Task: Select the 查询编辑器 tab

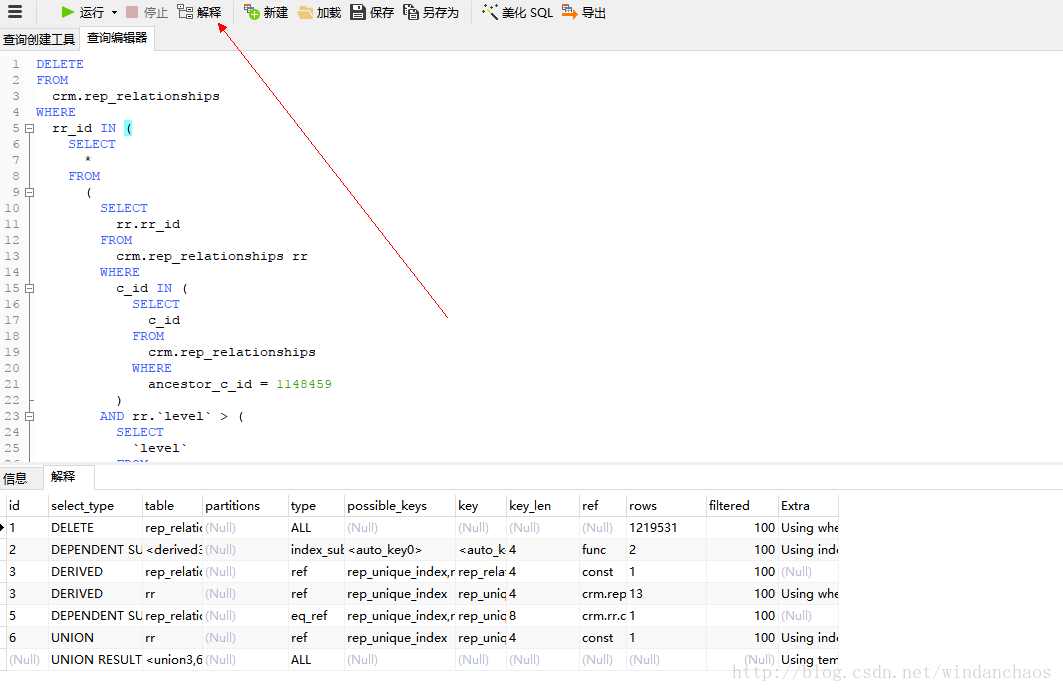Action: (x=117, y=38)
